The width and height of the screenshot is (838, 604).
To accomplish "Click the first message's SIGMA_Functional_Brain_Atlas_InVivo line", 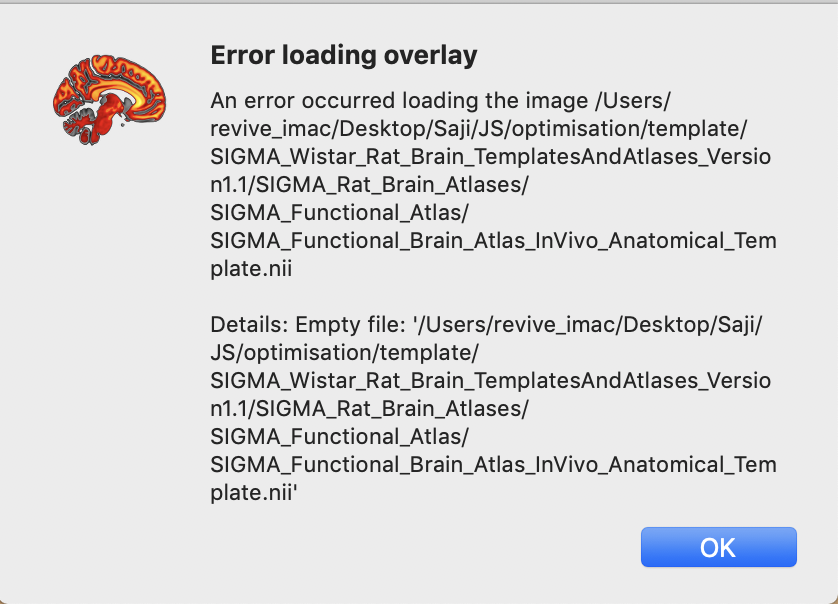I will 493,241.
